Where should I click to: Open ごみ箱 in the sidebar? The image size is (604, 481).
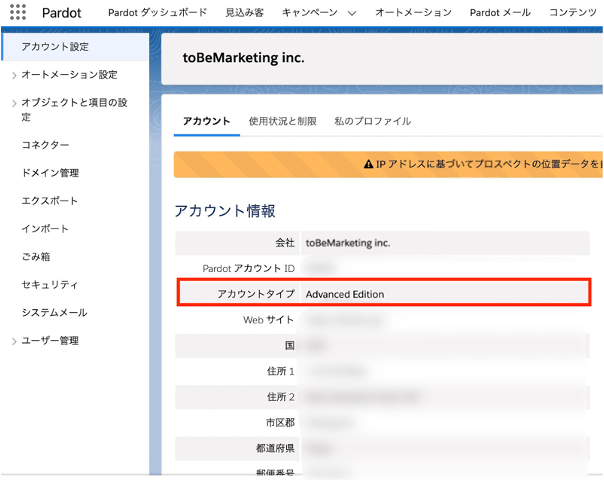[x=36, y=256]
